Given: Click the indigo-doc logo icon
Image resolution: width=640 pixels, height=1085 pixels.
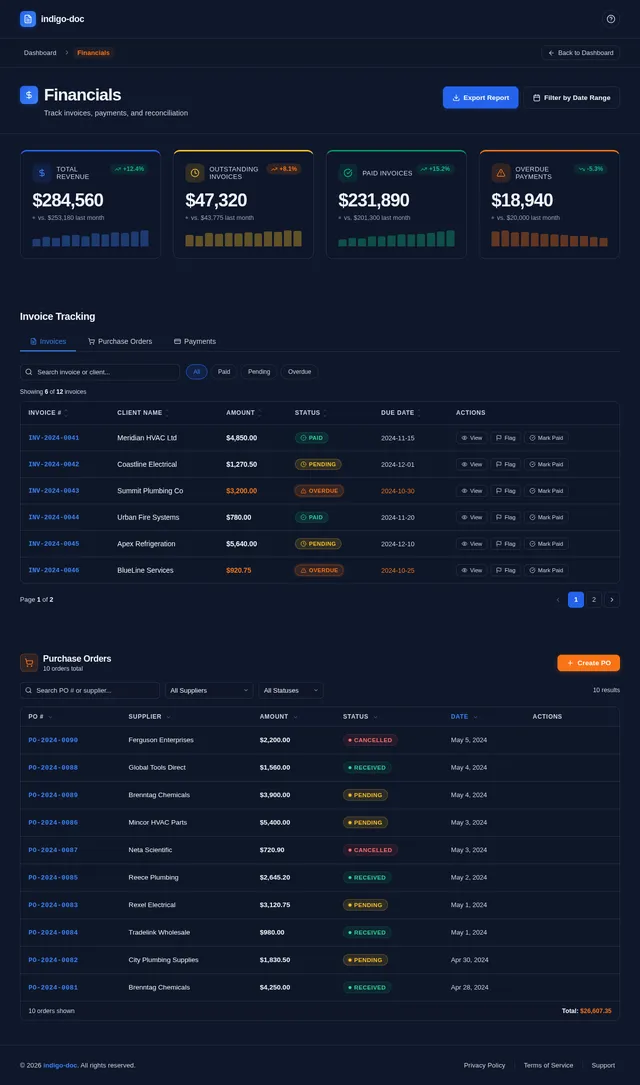Looking at the screenshot, I should tap(28, 19).
